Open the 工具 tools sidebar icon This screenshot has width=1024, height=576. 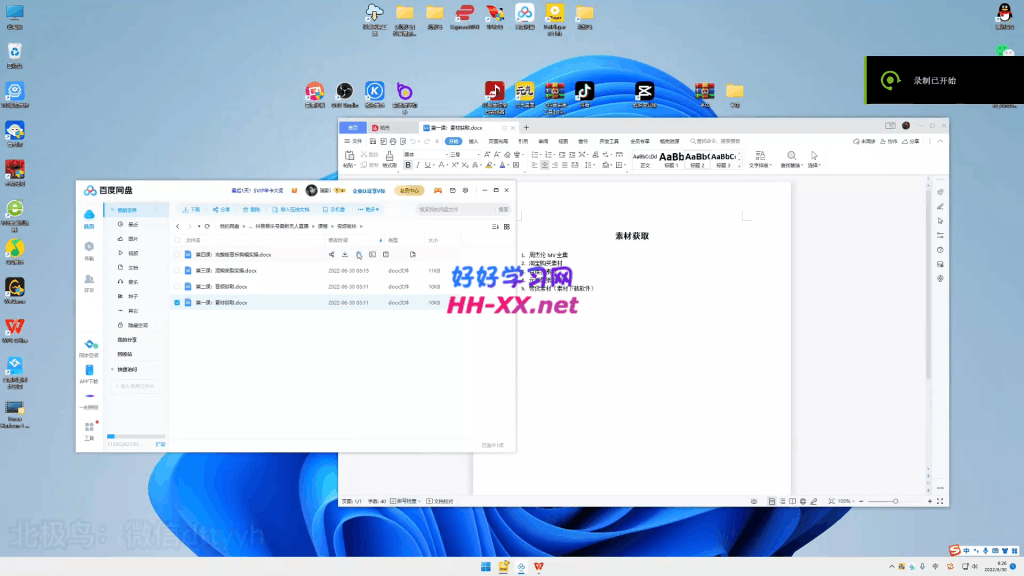coord(89,431)
